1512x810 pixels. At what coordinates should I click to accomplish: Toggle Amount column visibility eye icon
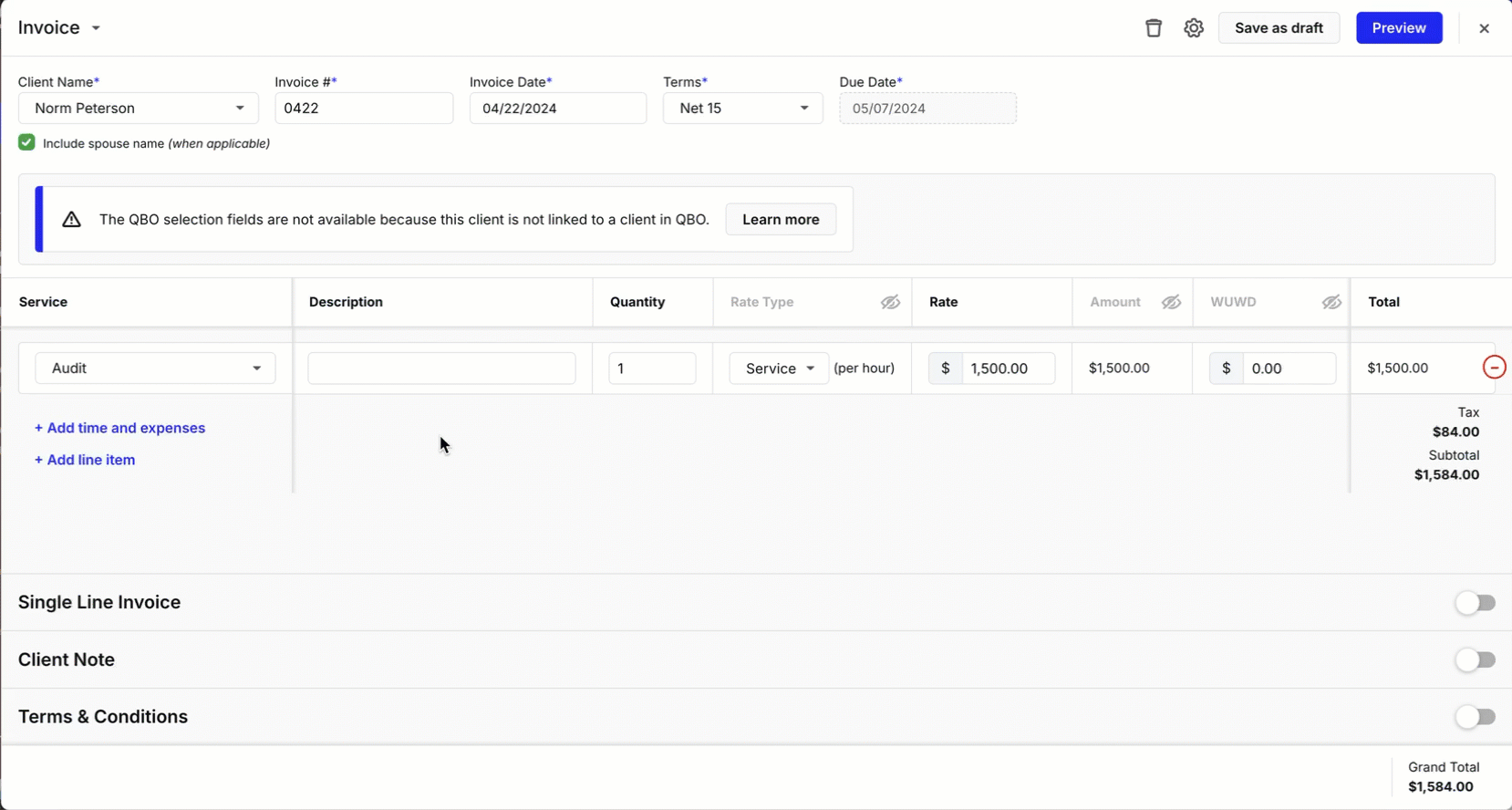pos(1171,303)
